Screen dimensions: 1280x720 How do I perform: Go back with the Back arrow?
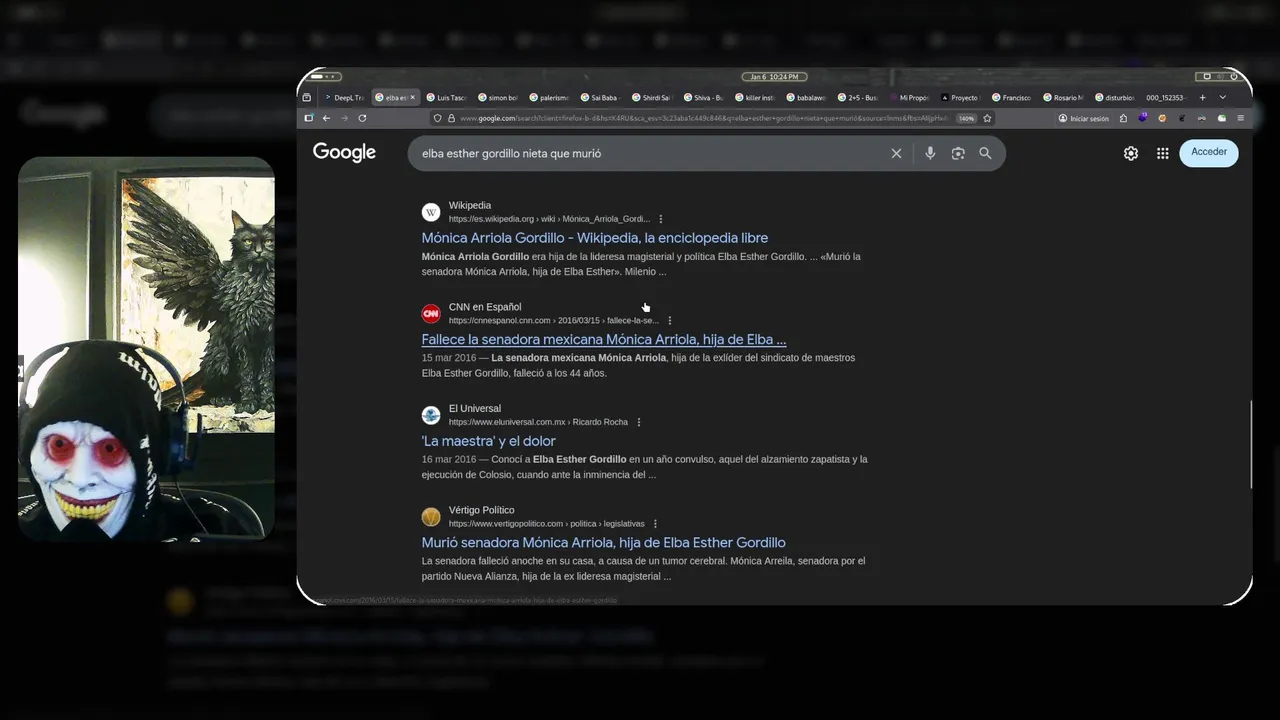[326, 118]
